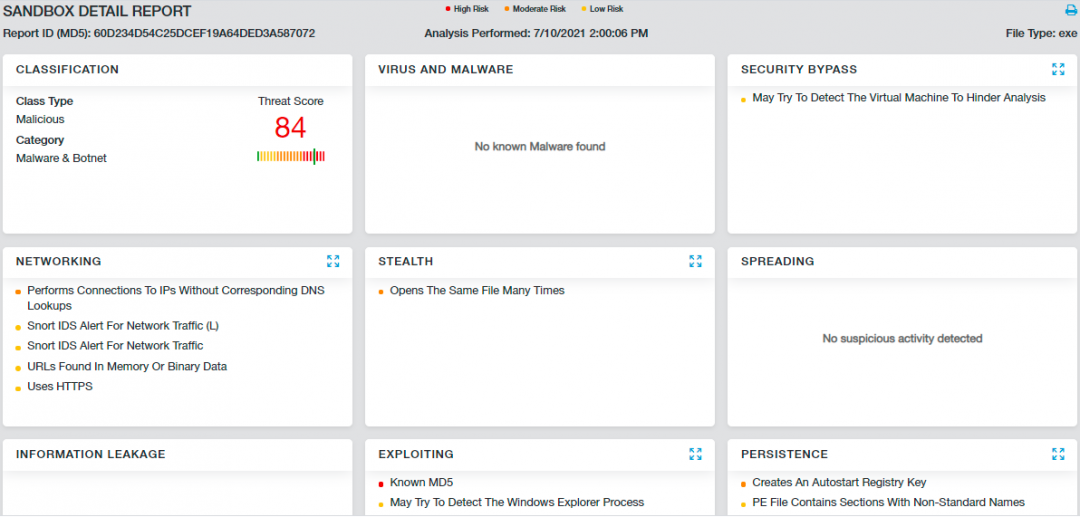This screenshot has width=1080, height=517.
Task: Click the threat score value 84
Action: (290, 128)
